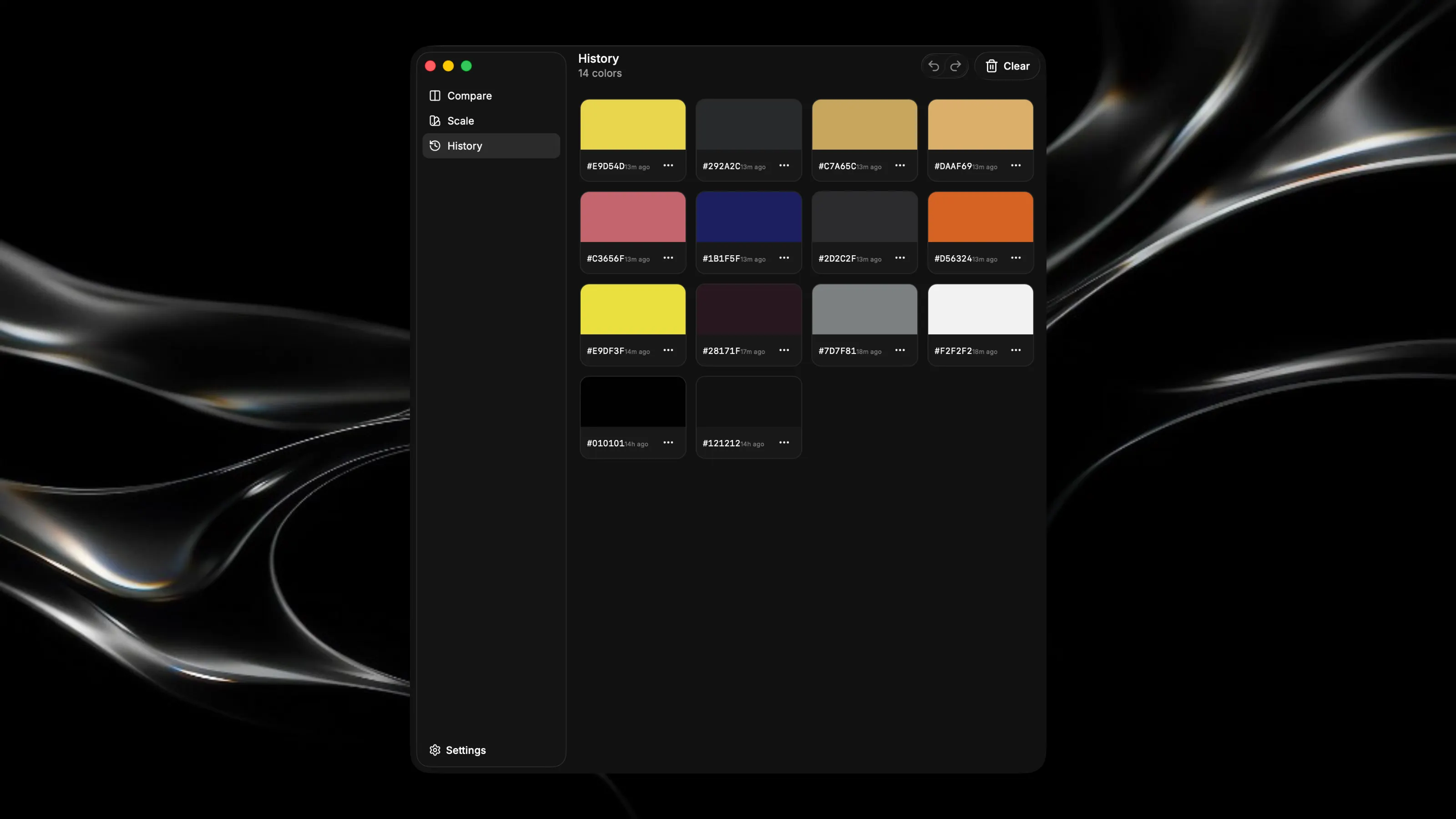Select the black #010101 swatch
The width and height of the screenshot is (1456, 819).
pyautogui.click(x=632, y=402)
